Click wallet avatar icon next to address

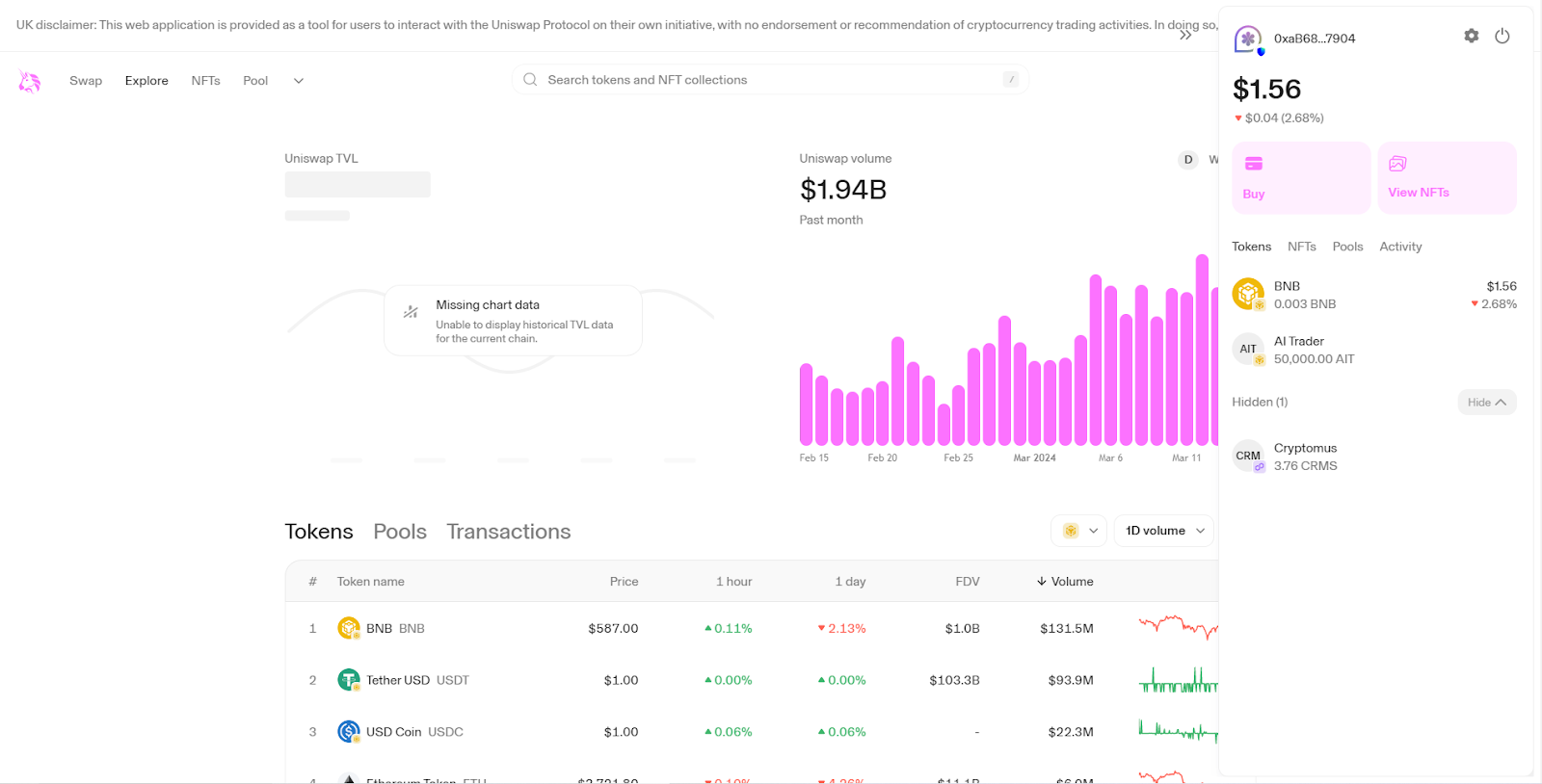1248,39
